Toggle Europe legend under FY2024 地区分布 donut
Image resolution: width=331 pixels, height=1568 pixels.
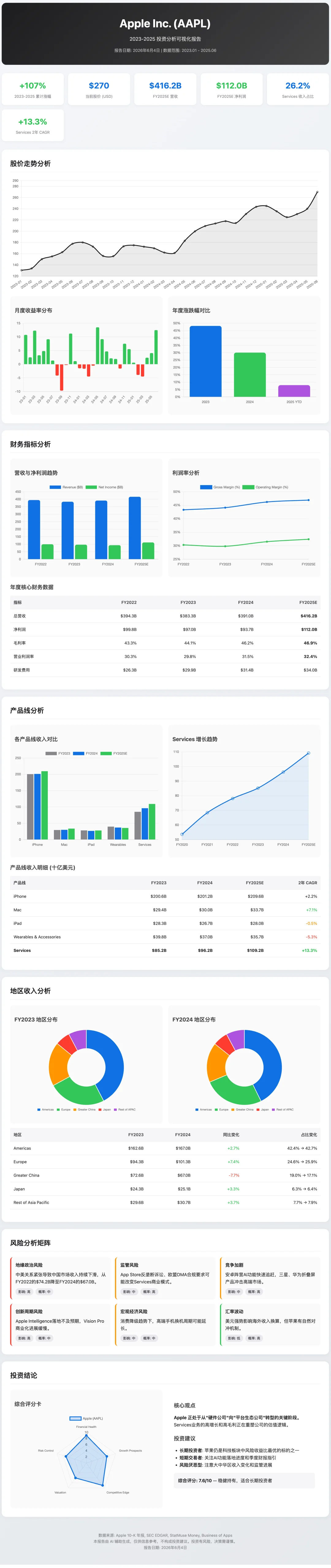222,1110
